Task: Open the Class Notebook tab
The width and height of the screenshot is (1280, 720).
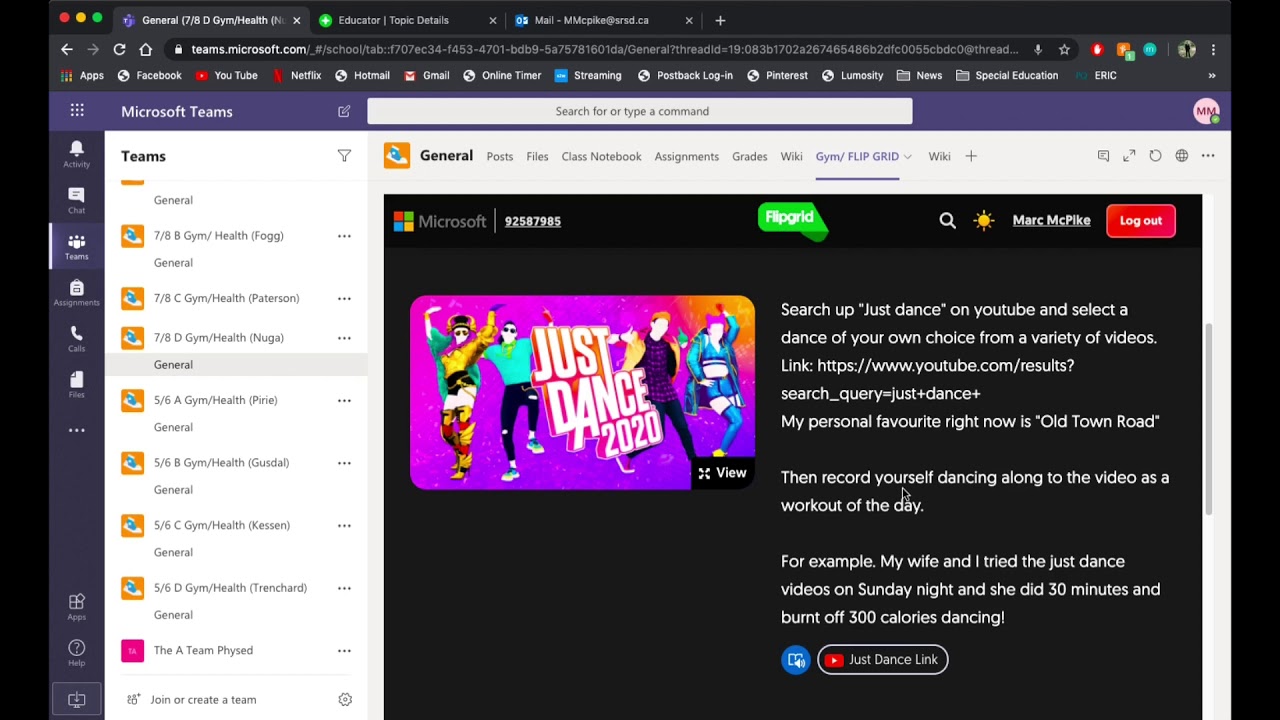Action: (x=601, y=156)
